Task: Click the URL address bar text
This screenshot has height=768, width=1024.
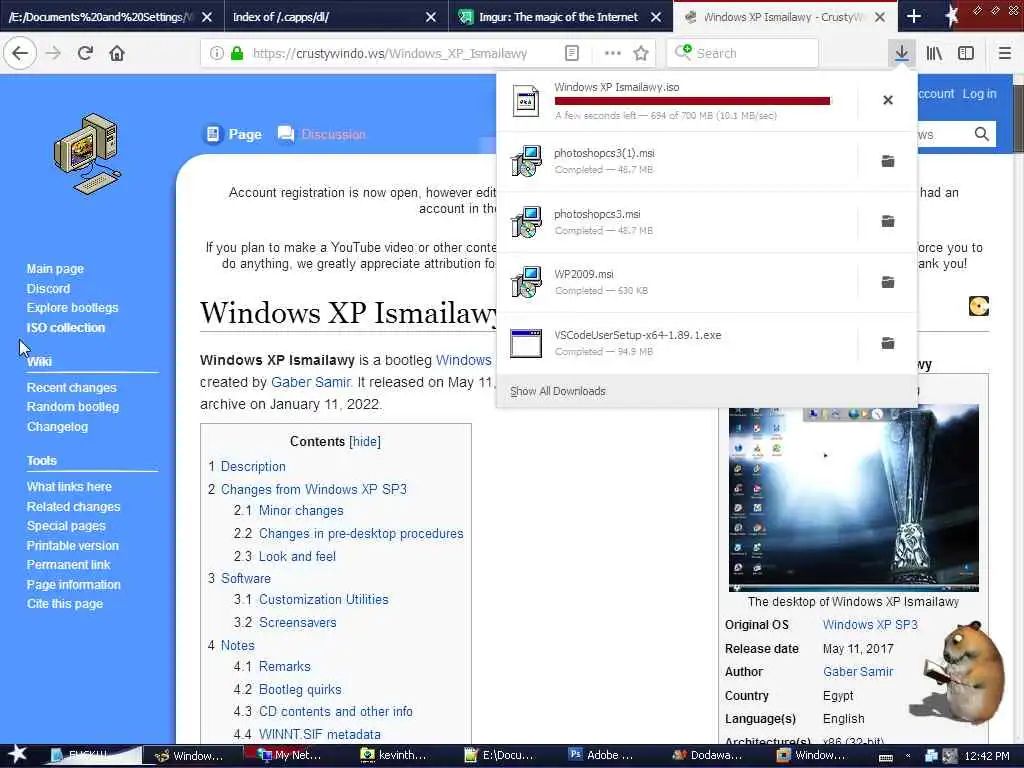Action: [x=390, y=54]
